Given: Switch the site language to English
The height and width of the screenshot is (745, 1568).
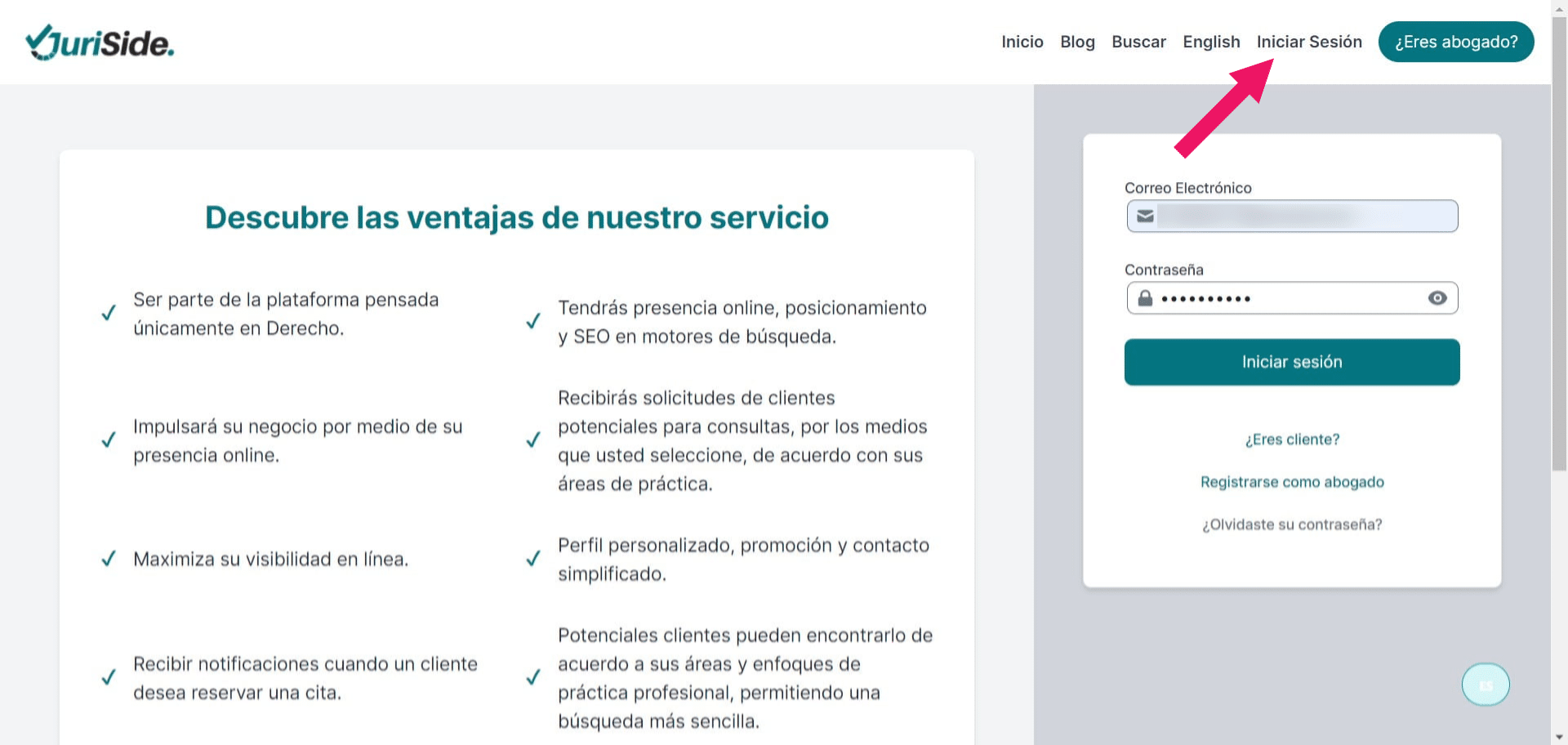Looking at the screenshot, I should (1211, 42).
